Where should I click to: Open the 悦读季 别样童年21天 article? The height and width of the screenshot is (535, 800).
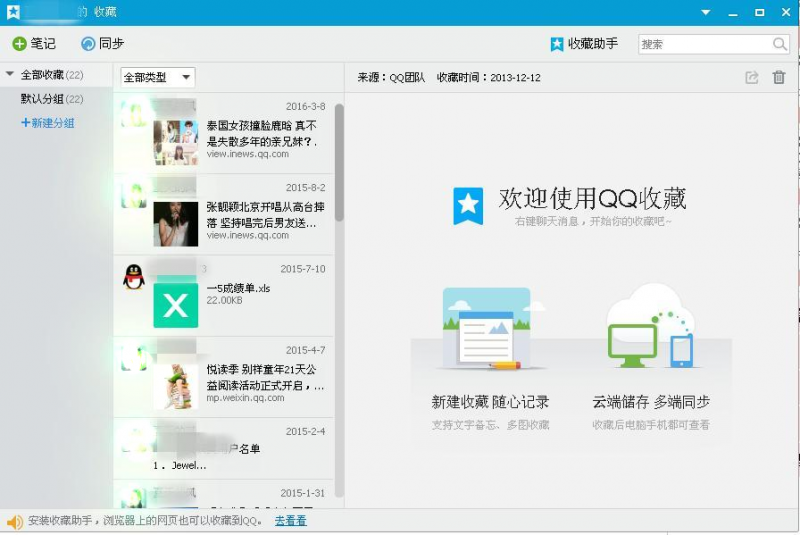[x=223, y=377]
